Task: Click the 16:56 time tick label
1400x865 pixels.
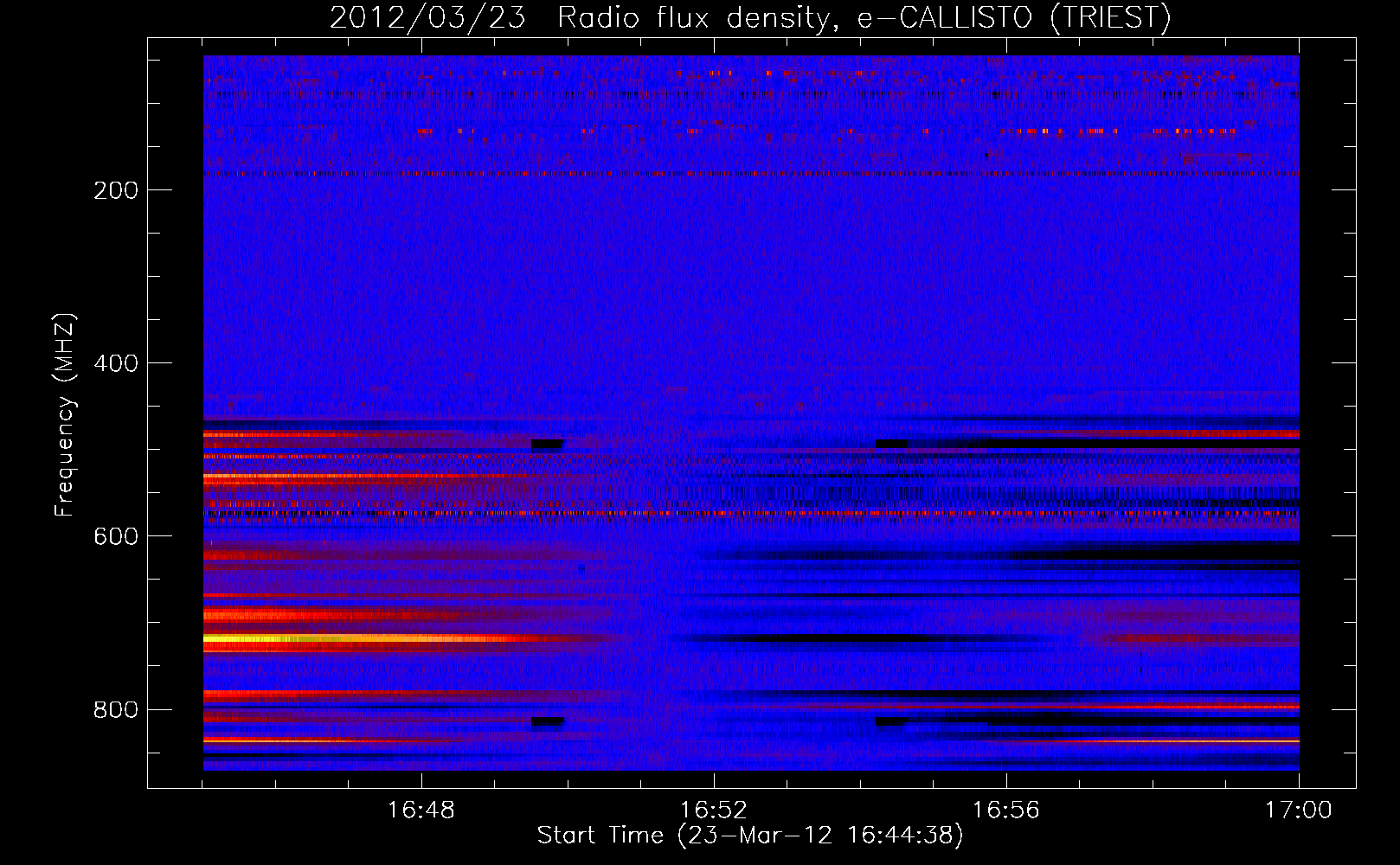Action: 1006,811
